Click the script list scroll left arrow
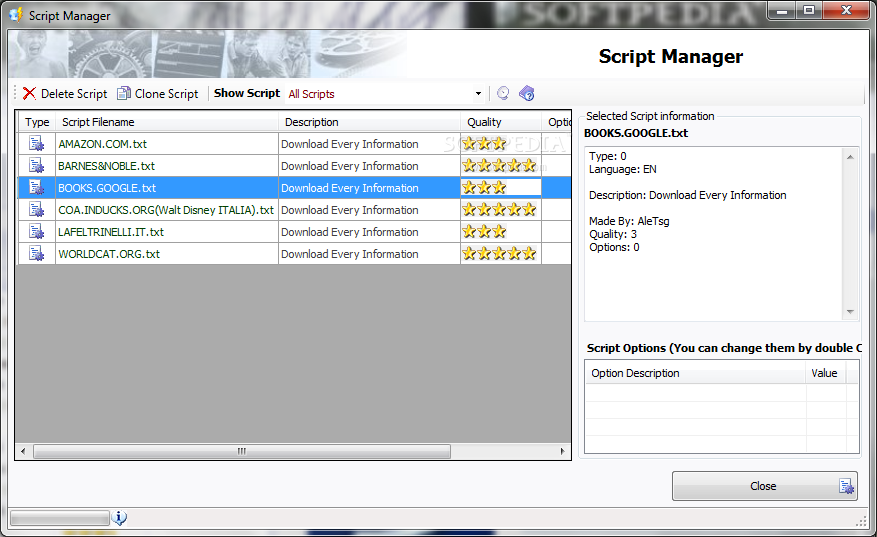This screenshot has width=877, height=537. point(23,451)
